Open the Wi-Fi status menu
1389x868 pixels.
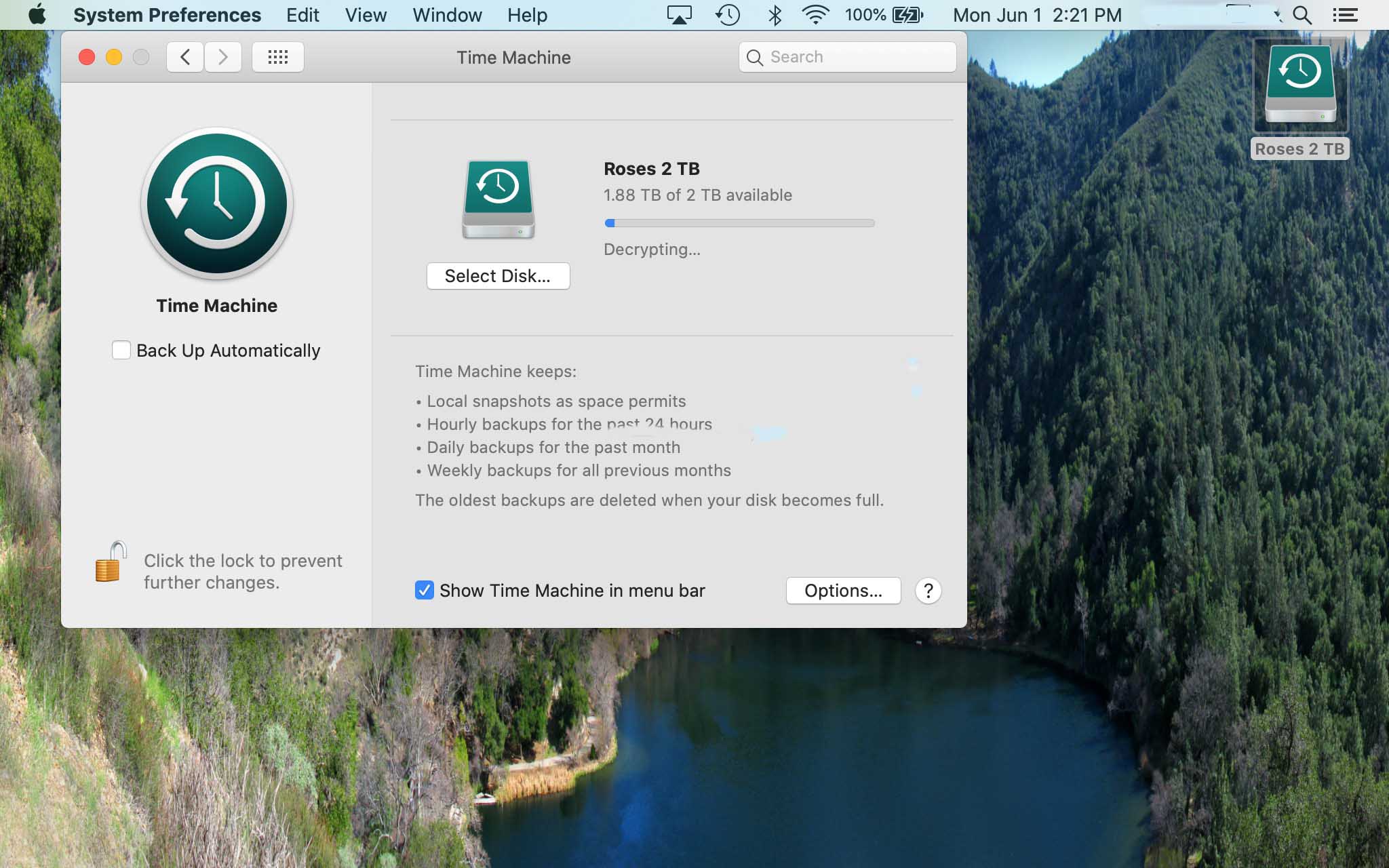[x=815, y=15]
